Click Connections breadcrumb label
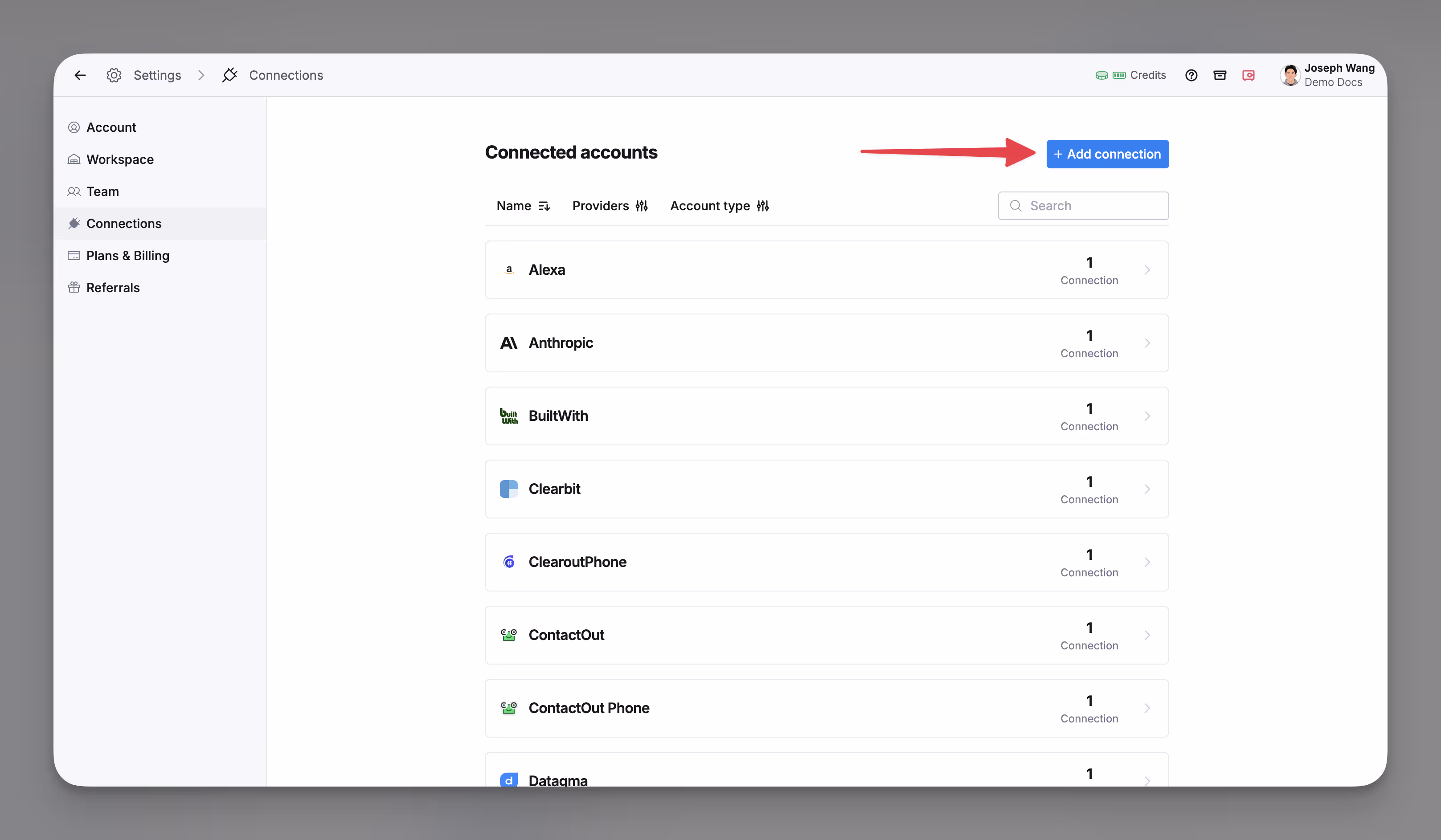Viewport: 1441px width, 840px height. point(286,75)
